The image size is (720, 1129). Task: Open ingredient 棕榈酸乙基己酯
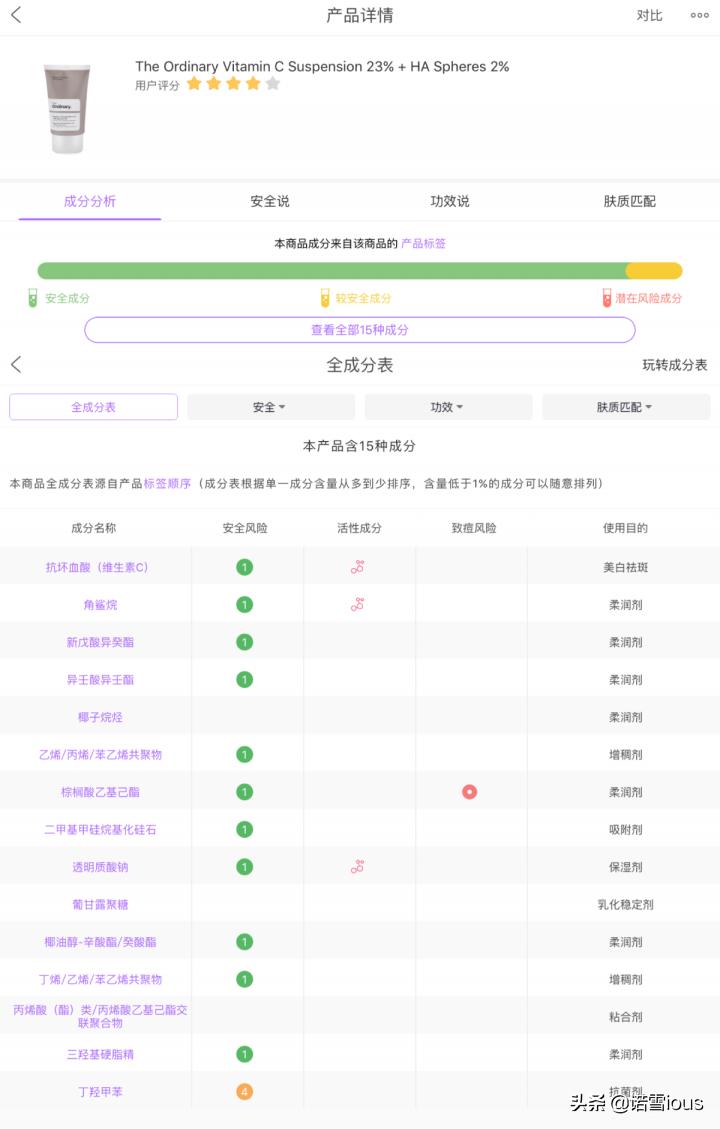click(100, 792)
